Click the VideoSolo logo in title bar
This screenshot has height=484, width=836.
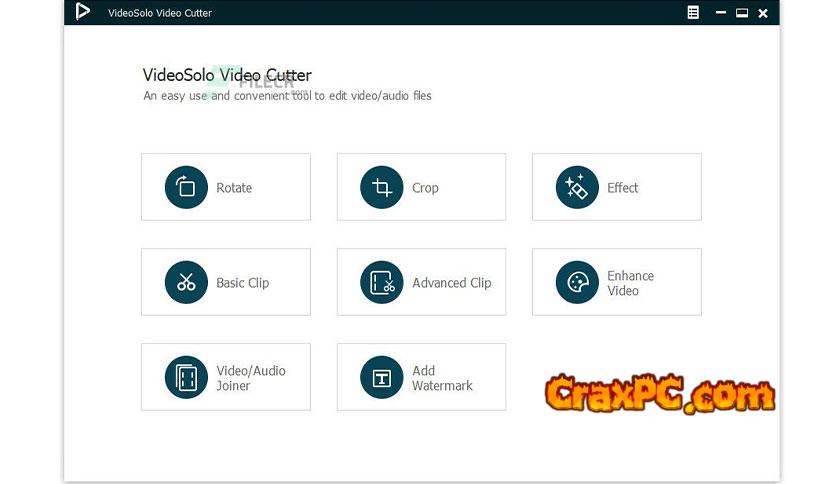point(83,11)
